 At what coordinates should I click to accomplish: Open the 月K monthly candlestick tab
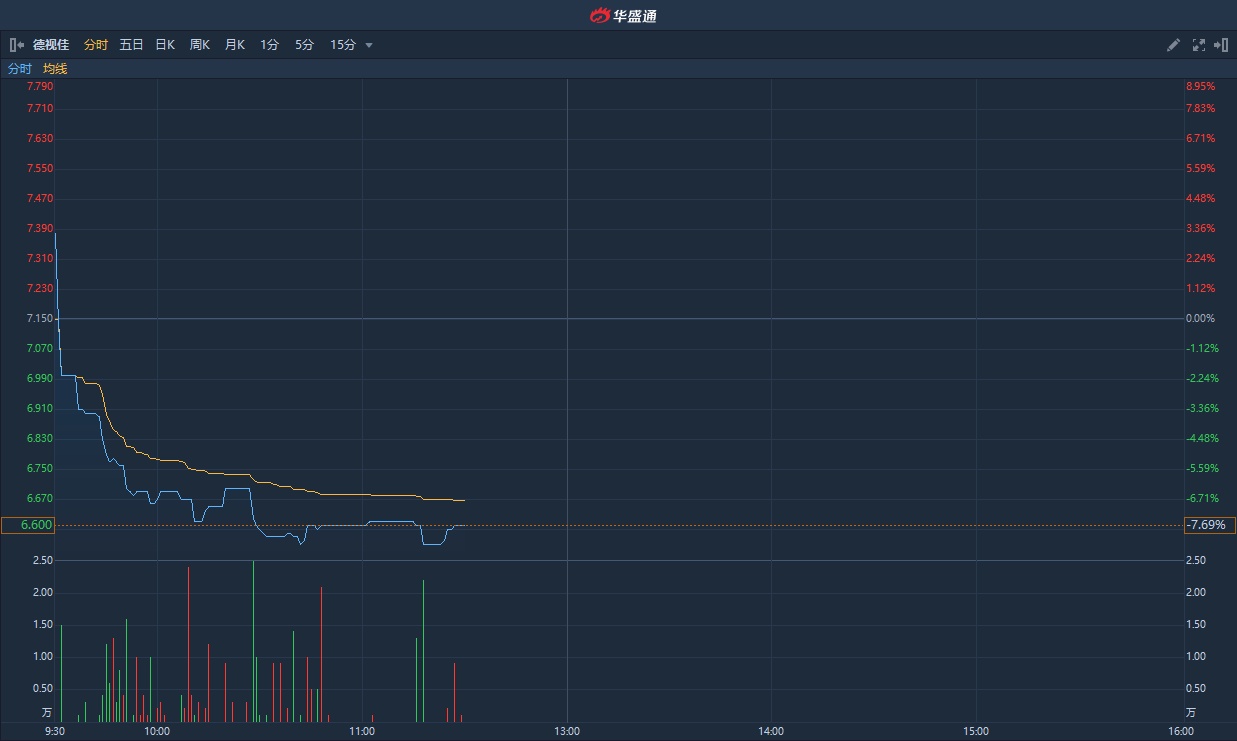[x=235, y=45]
